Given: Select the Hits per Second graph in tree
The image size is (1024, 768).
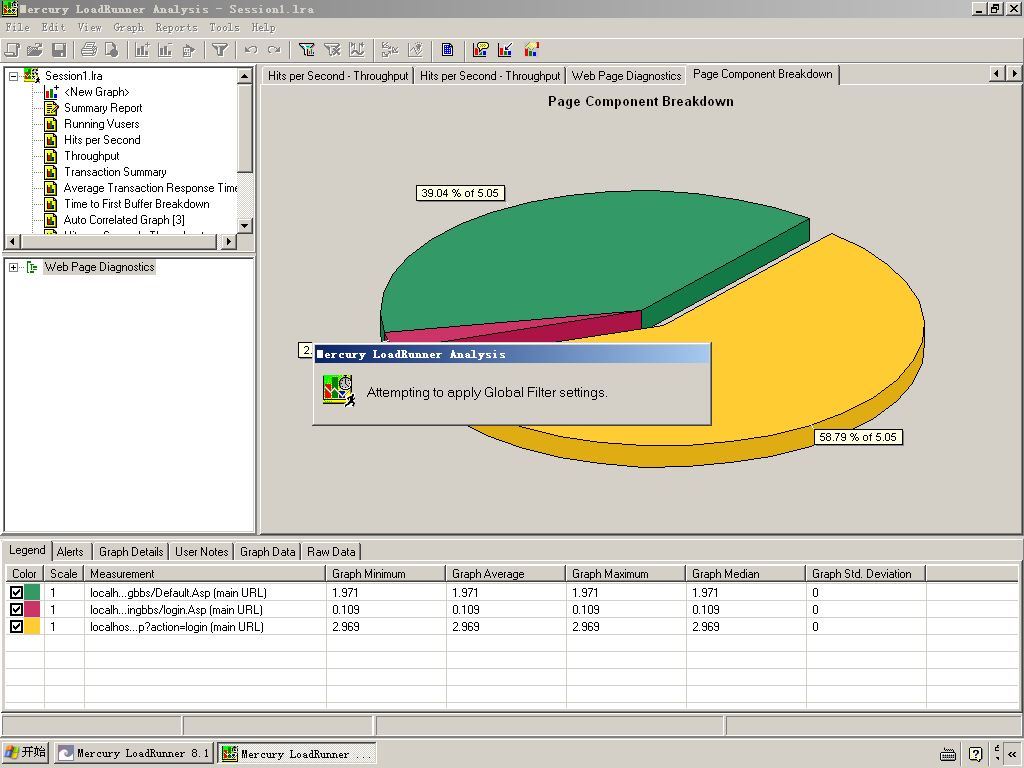Looking at the screenshot, I should click(x=102, y=140).
